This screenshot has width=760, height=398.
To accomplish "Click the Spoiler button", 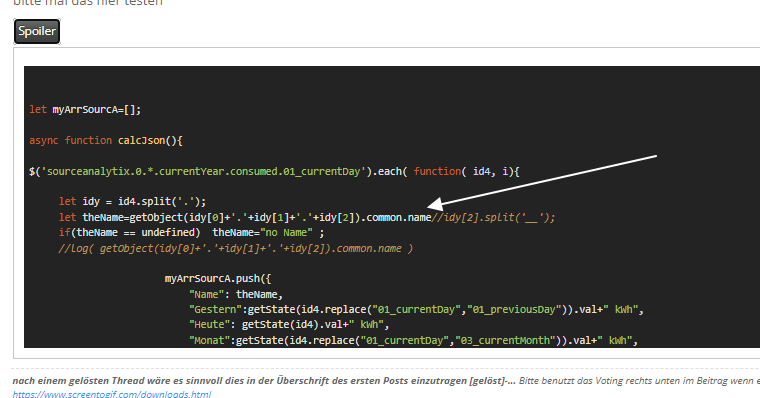I will 37,32.
